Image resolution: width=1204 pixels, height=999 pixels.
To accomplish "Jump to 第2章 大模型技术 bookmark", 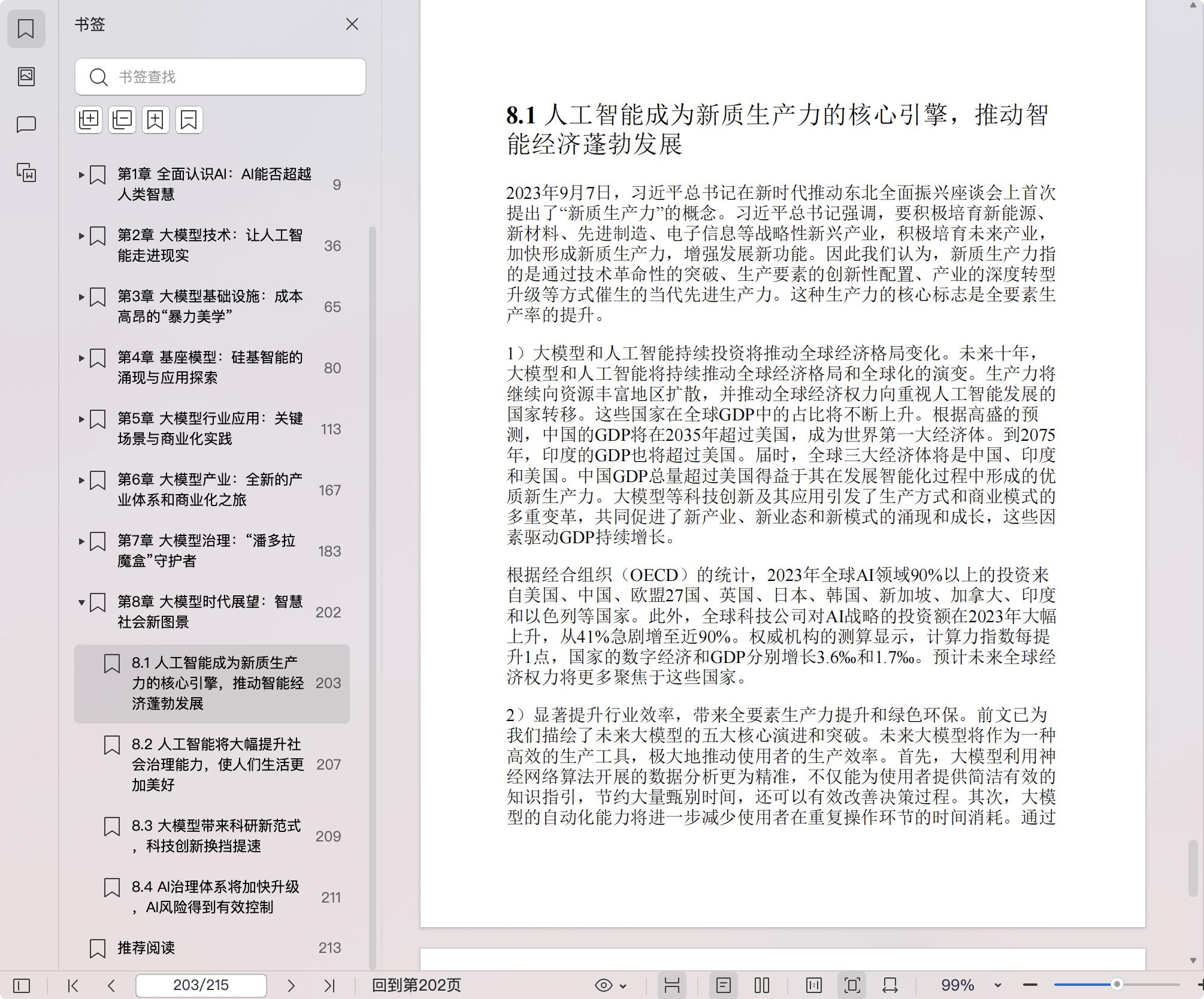I will [x=210, y=245].
